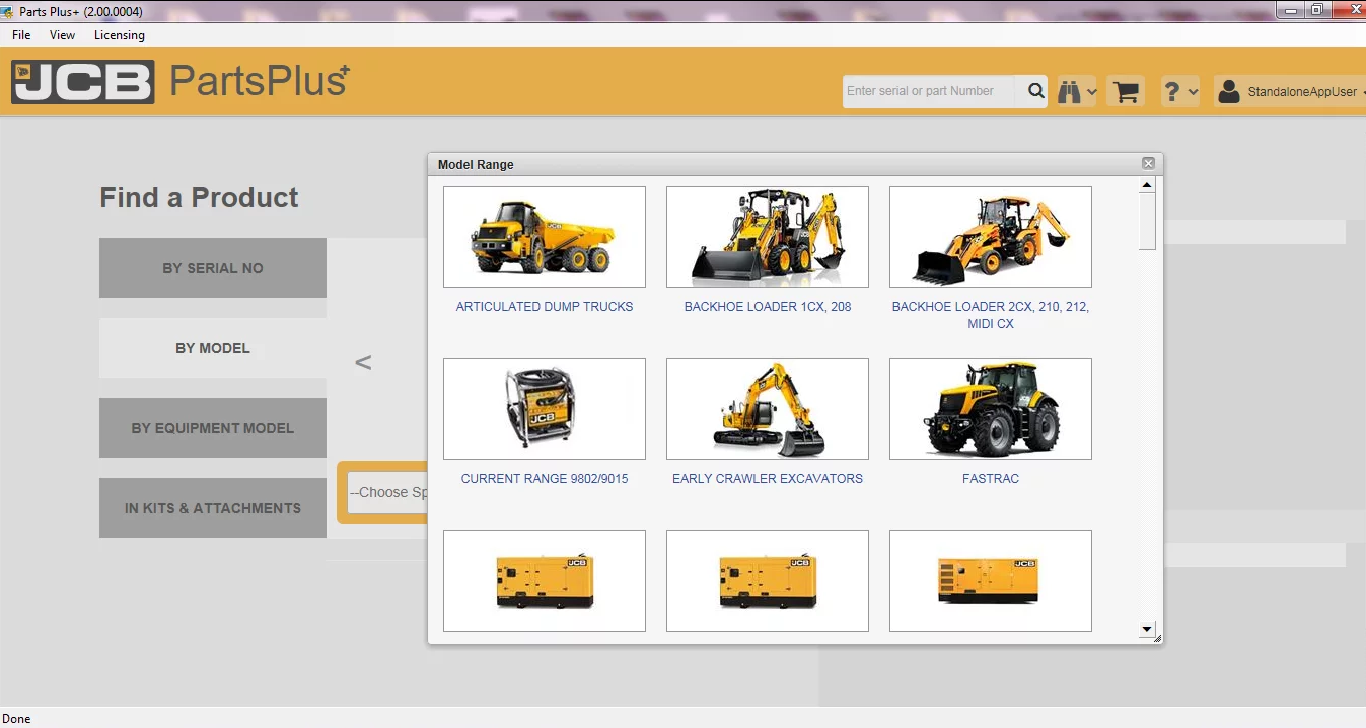Click the Parts Plus title bar icon
Viewport: 1366px width, 728px height.
[8, 10]
